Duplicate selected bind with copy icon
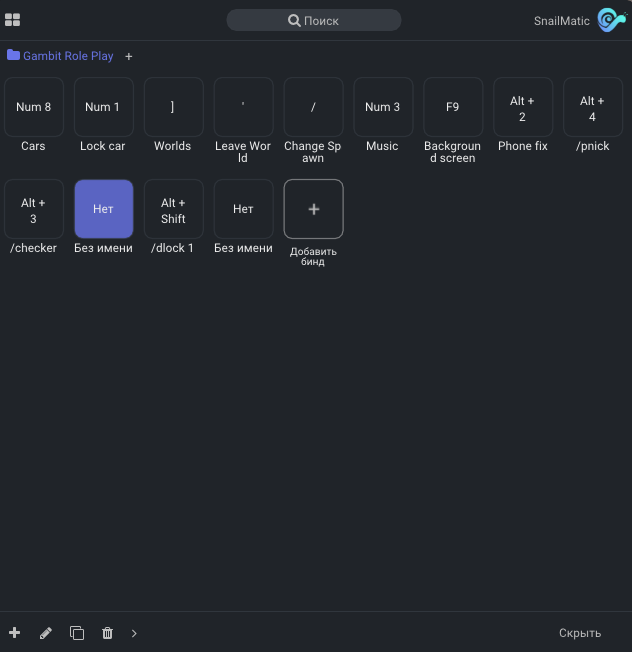 coord(77,633)
